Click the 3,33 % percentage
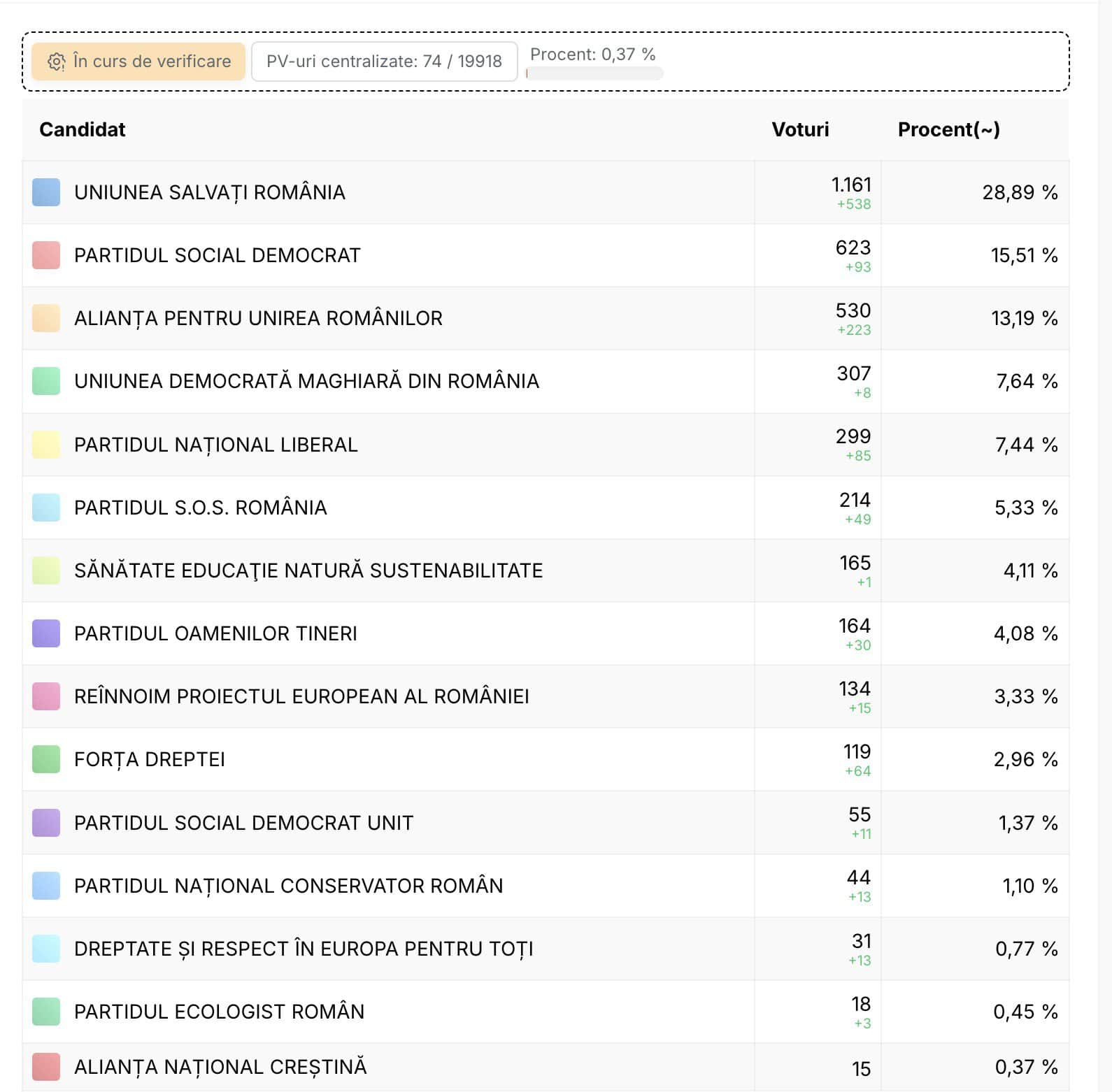Screen dimensions: 1112x1092 pyautogui.click(x=1026, y=696)
